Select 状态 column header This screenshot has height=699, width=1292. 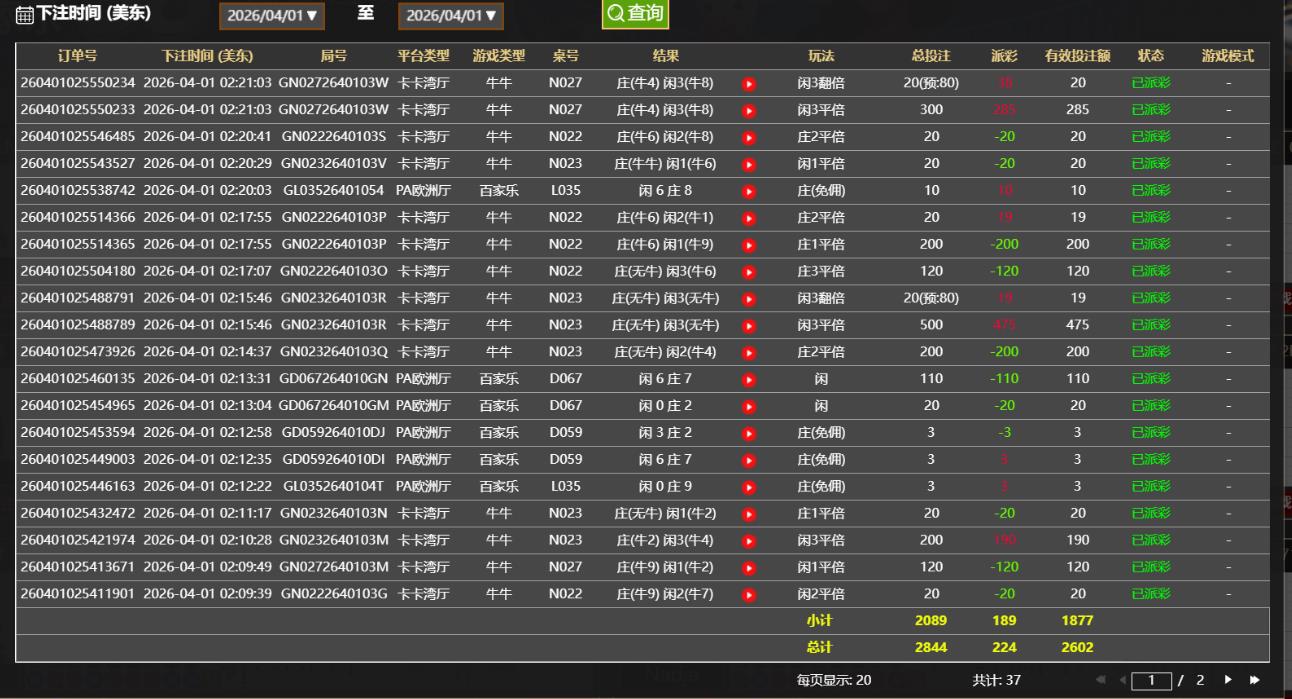(x=1150, y=56)
